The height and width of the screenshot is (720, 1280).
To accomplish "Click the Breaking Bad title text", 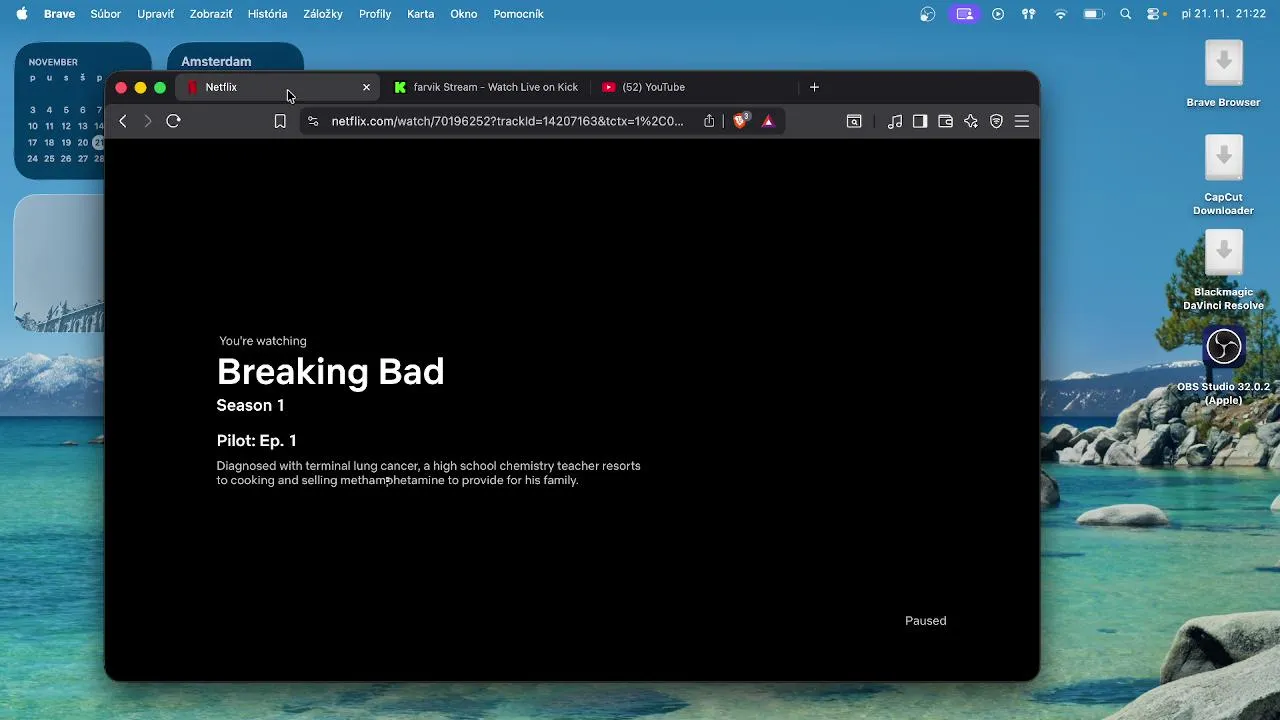I will click(x=330, y=372).
